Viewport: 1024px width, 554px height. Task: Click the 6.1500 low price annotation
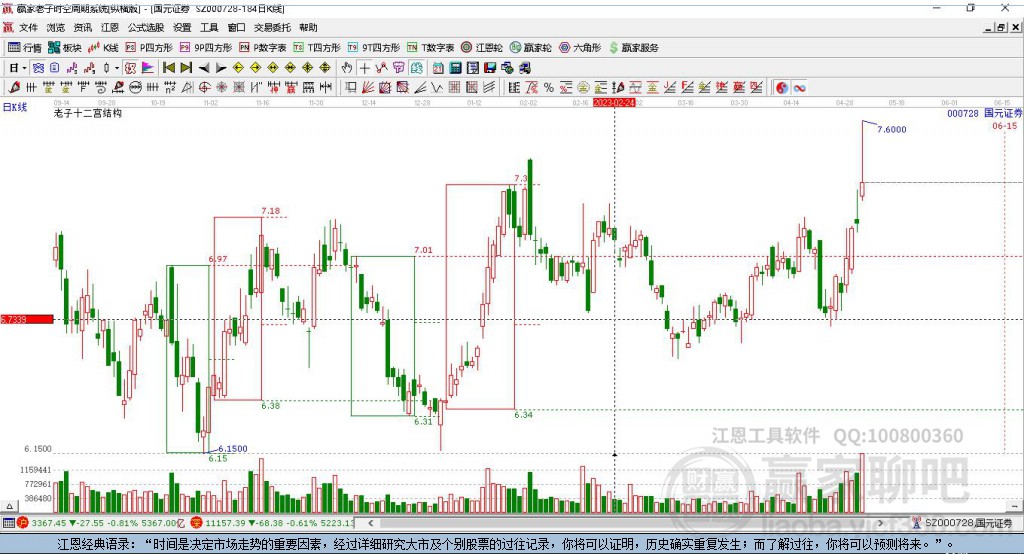pyautogui.click(x=232, y=449)
